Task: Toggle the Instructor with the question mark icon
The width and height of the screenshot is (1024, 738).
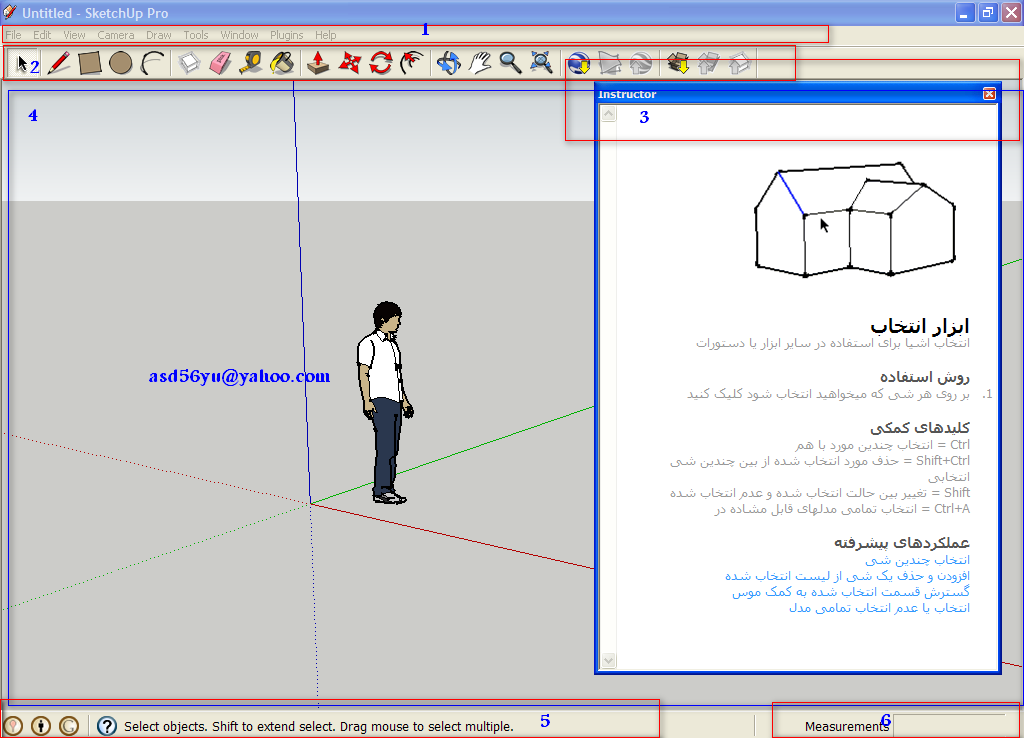Action: pyautogui.click(x=107, y=726)
